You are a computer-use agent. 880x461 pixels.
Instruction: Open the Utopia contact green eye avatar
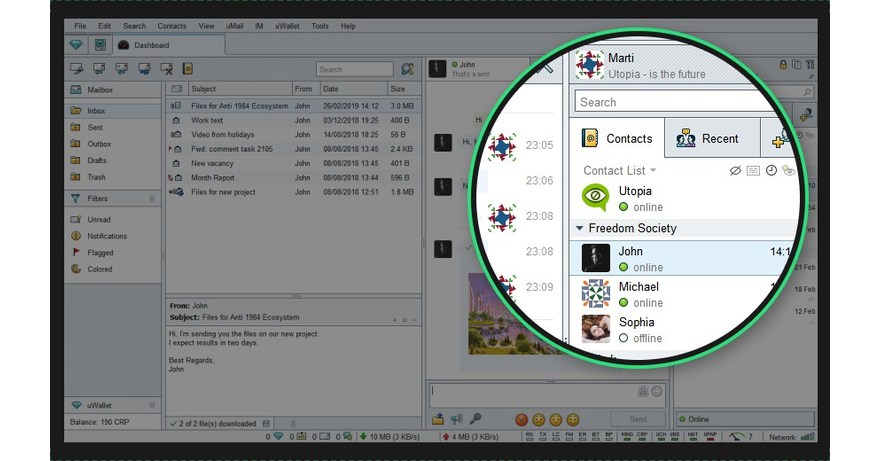[x=595, y=198]
